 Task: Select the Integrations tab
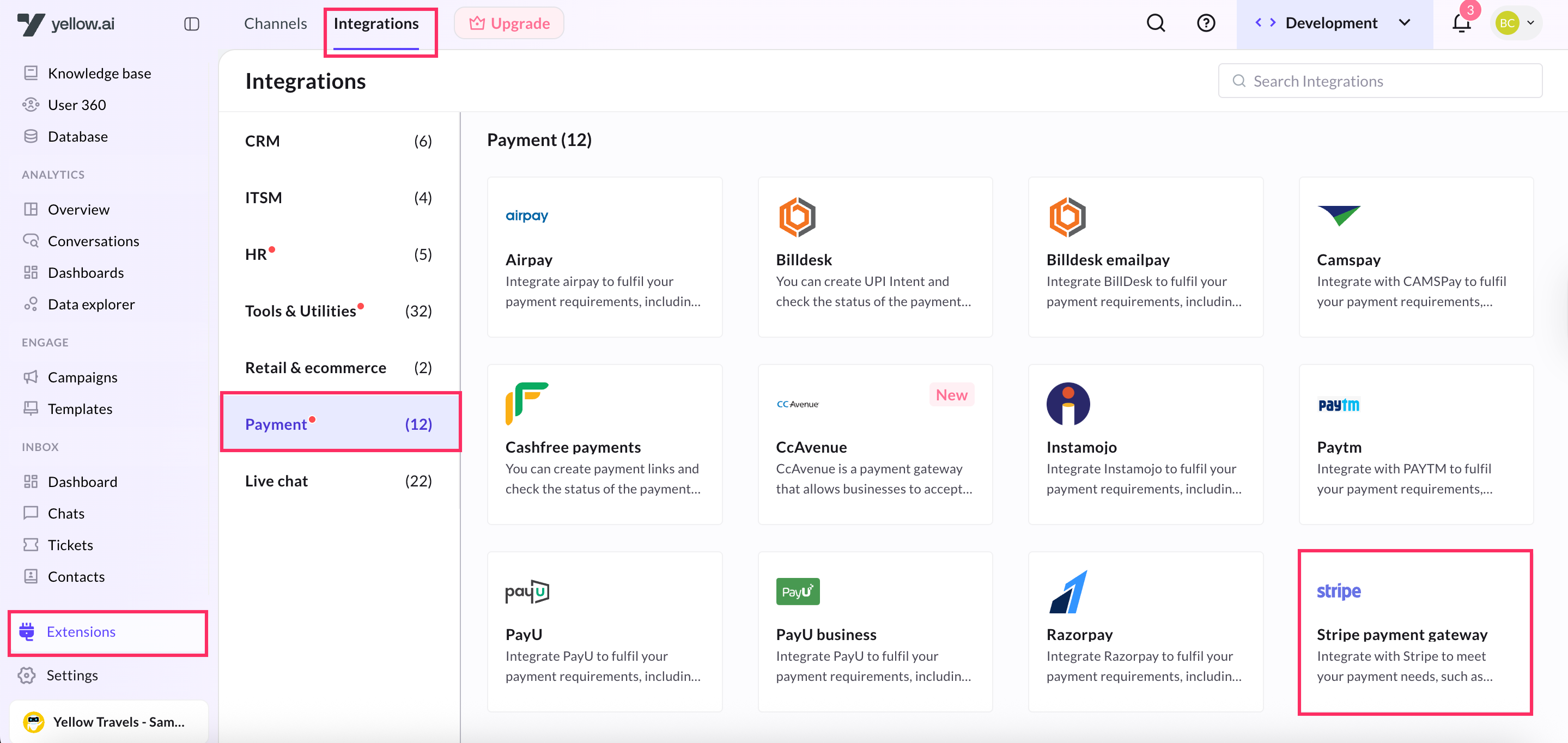coord(375,23)
